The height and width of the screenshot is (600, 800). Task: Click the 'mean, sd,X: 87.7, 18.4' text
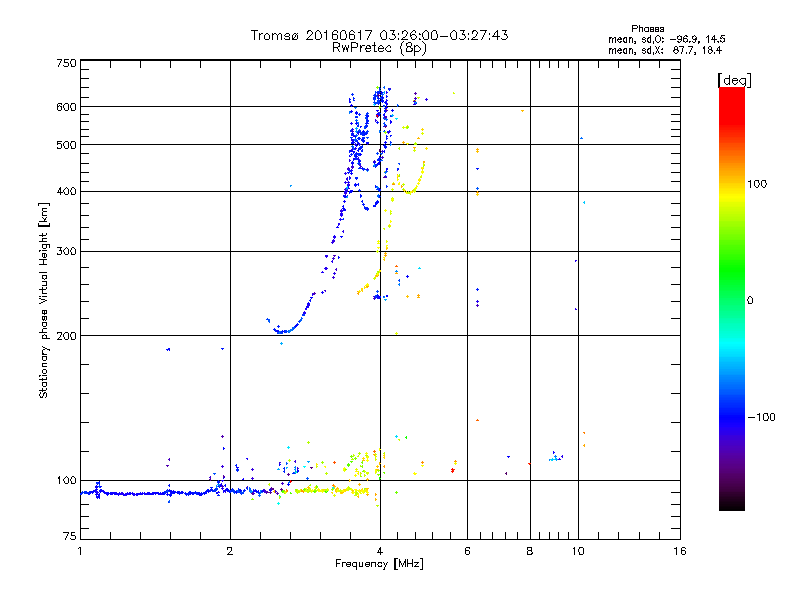[x=665, y=50]
